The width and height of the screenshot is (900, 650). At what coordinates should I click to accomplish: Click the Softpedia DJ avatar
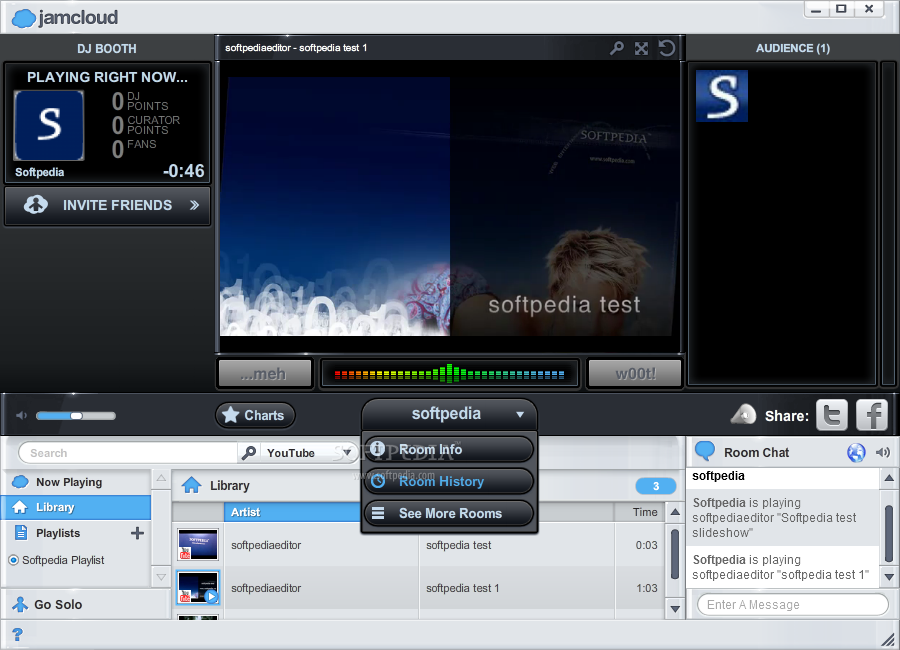click(49, 125)
